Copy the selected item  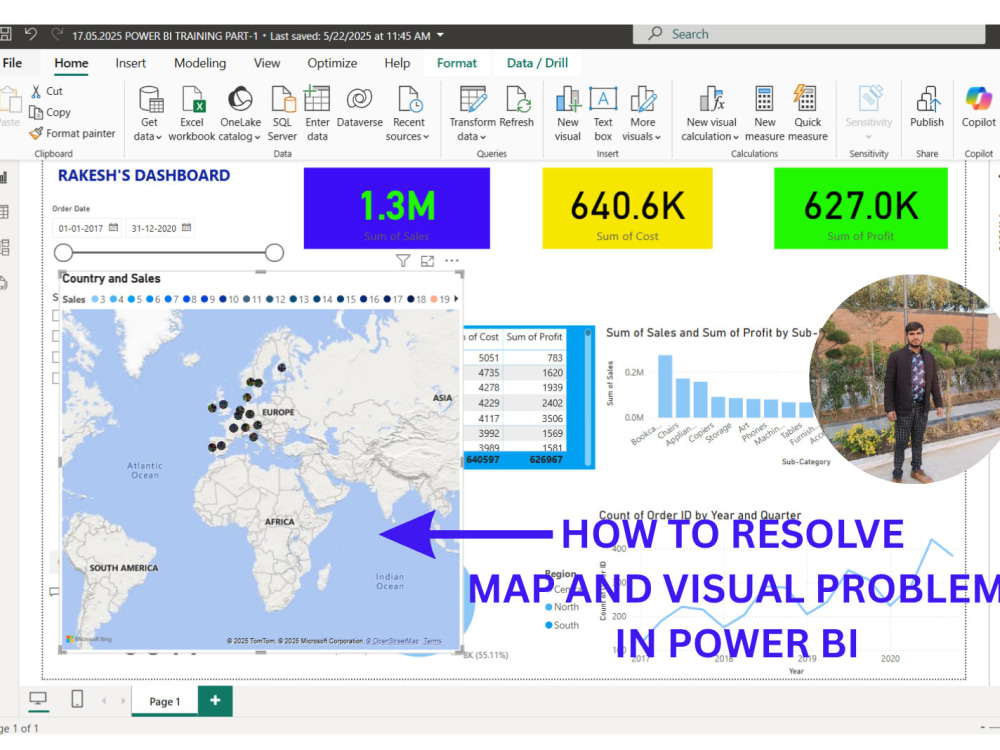tap(50, 112)
